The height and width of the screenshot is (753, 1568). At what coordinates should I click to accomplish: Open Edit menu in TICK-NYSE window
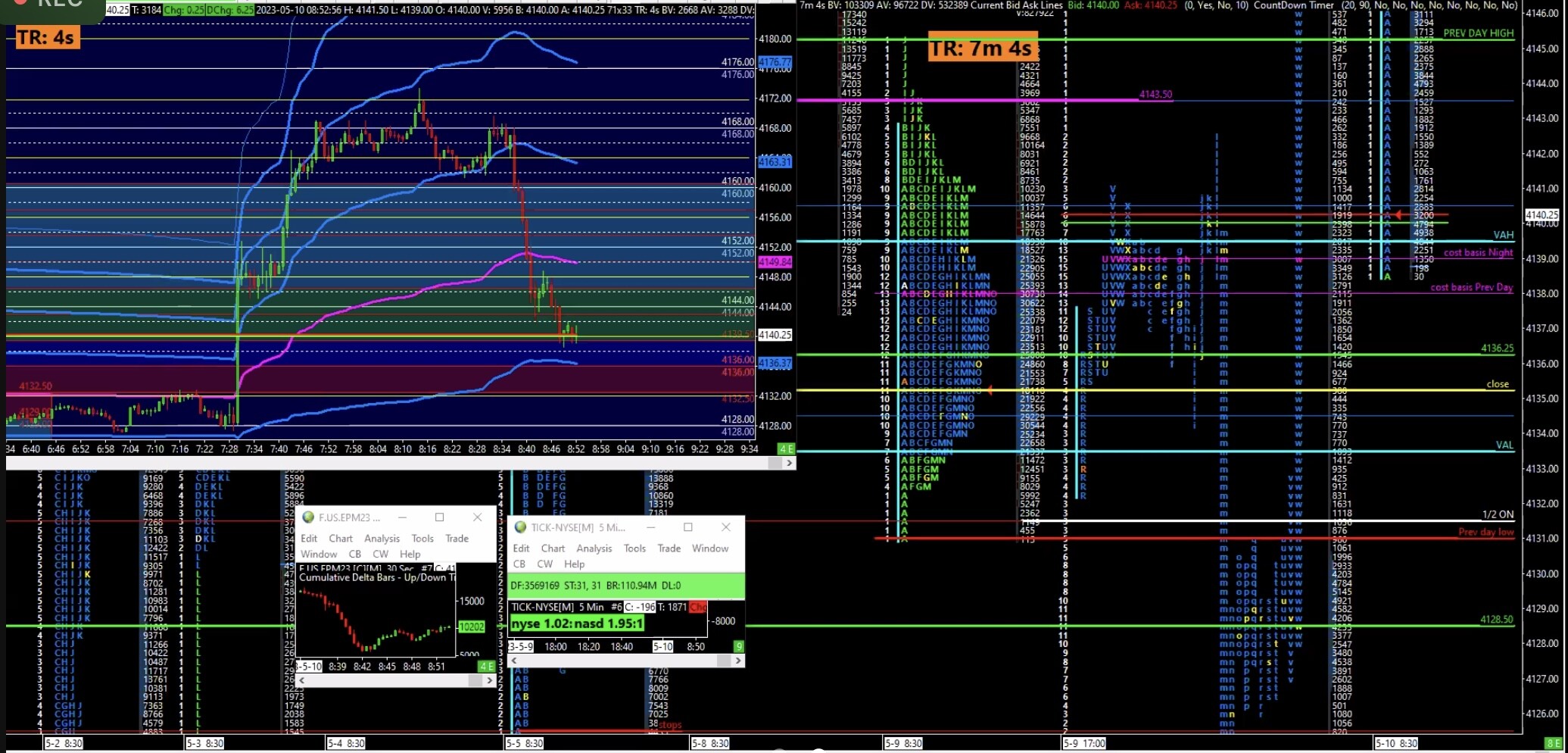pyautogui.click(x=521, y=548)
